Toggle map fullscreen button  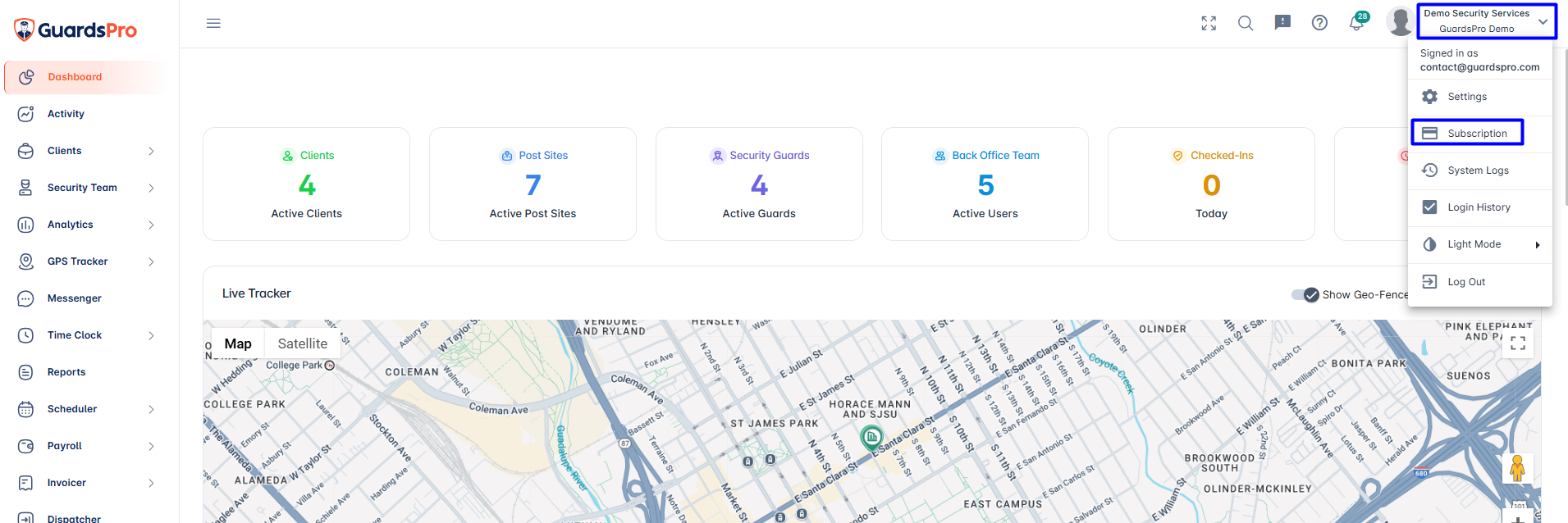[1518, 343]
